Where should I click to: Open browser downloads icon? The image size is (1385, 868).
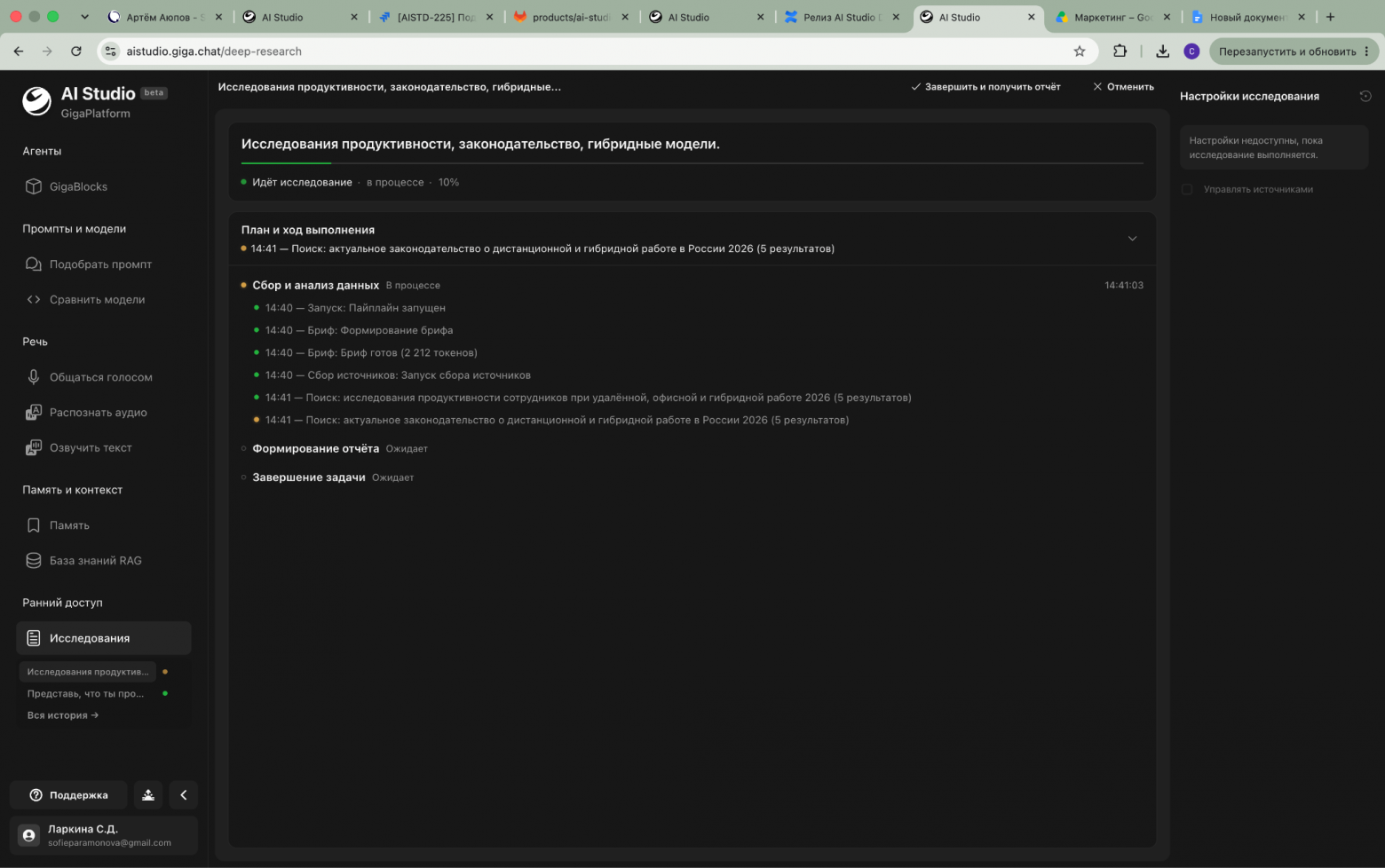[x=1163, y=51]
